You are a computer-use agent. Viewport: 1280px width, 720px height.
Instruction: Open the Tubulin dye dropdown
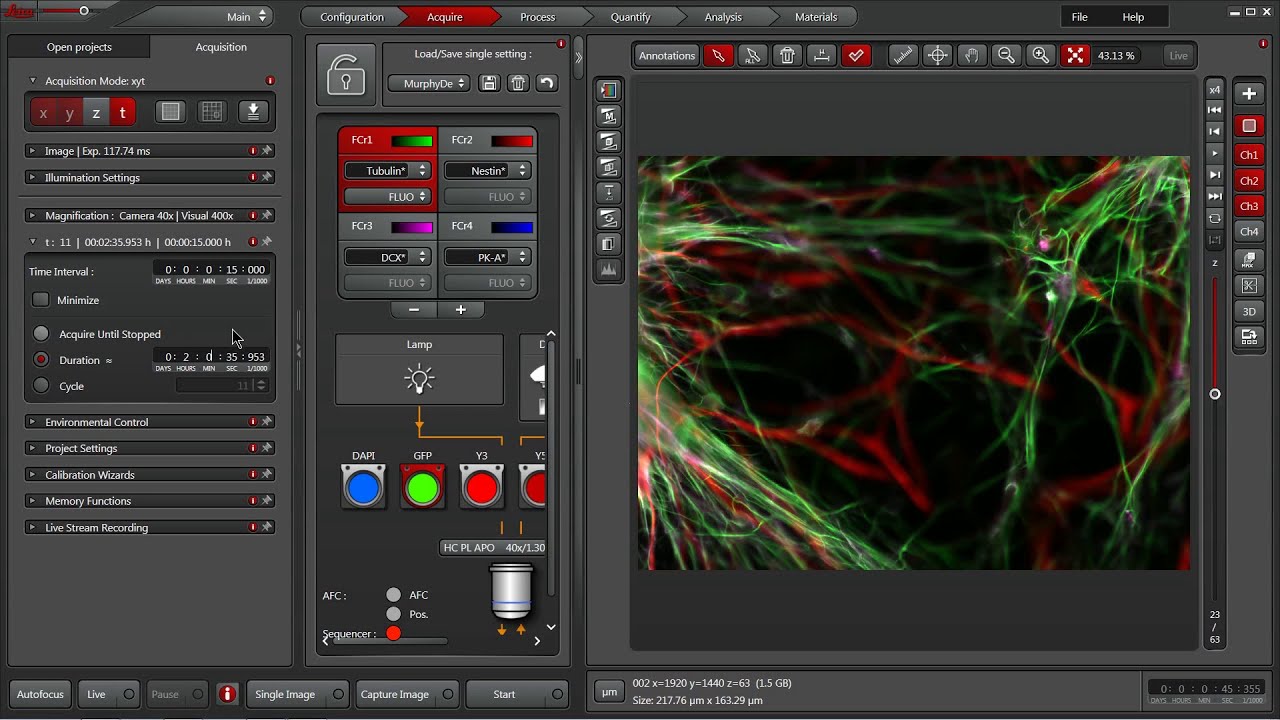(387, 171)
